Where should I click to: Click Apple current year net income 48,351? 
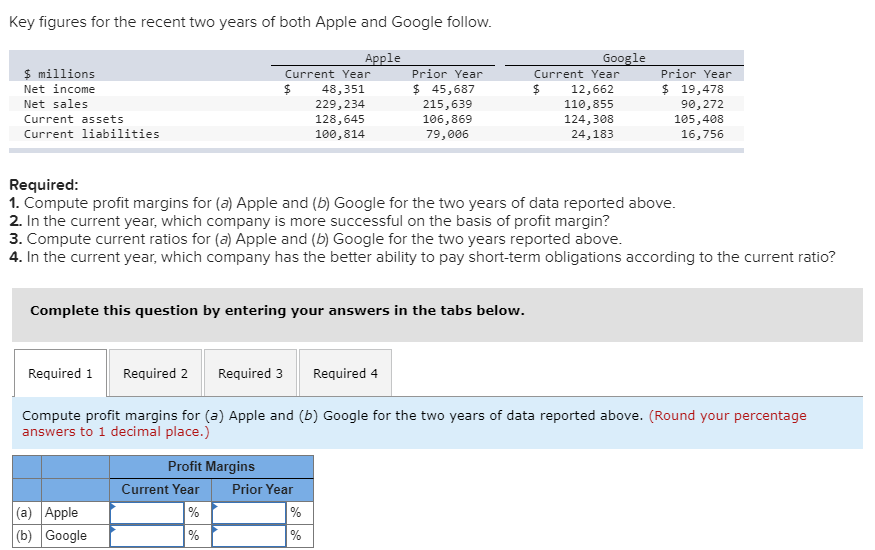tap(343, 89)
